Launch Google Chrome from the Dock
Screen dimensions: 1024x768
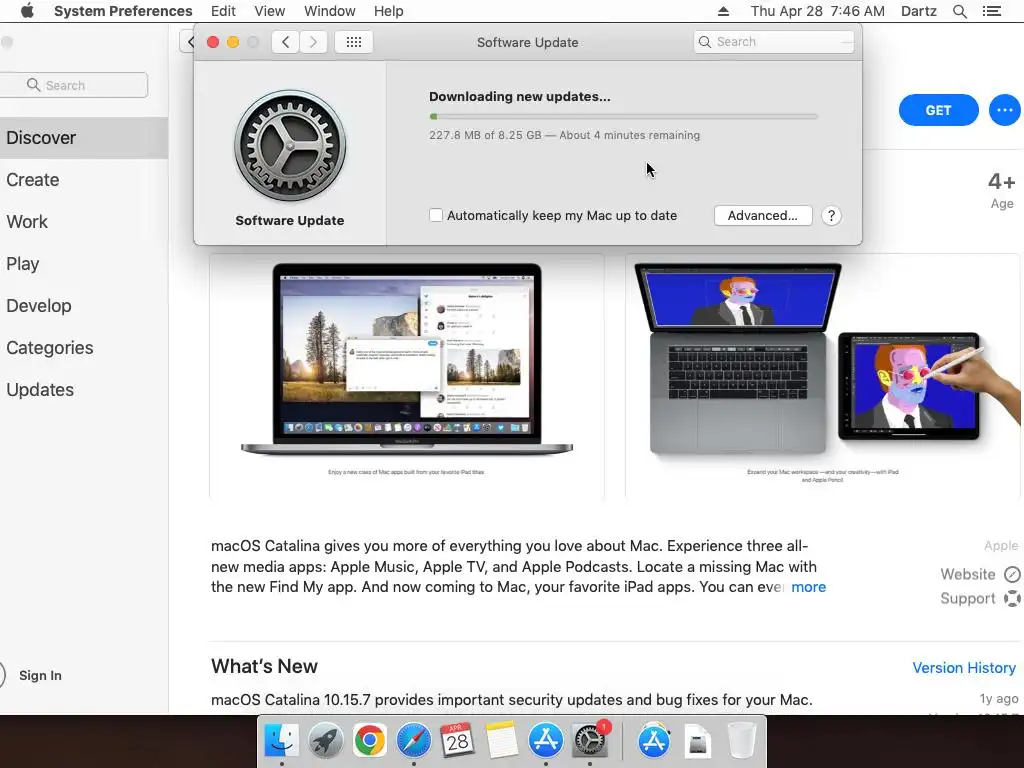point(370,741)
